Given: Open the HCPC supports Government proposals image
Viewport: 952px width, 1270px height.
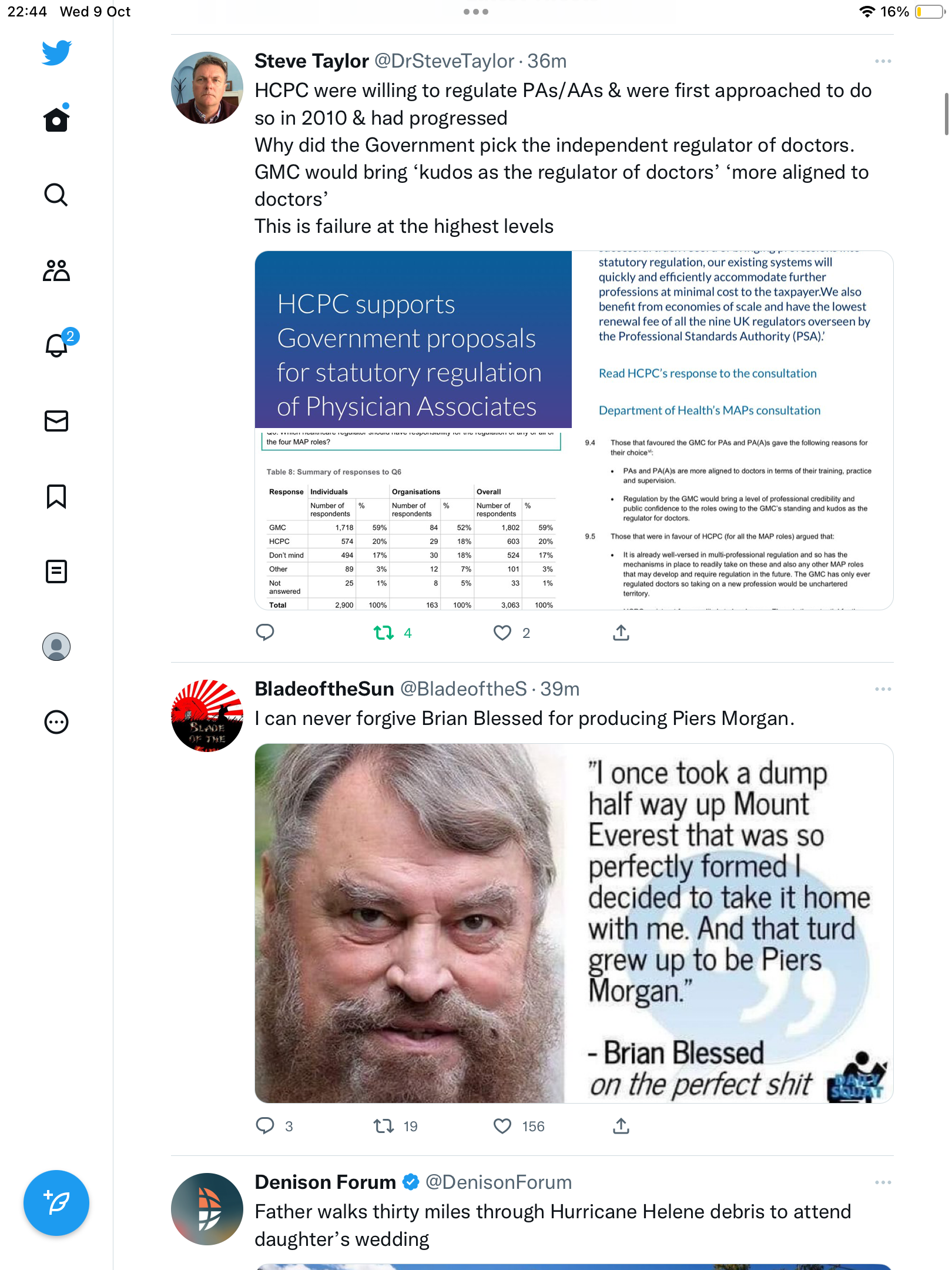Looking at the screenshot, I should coord(413,339).
